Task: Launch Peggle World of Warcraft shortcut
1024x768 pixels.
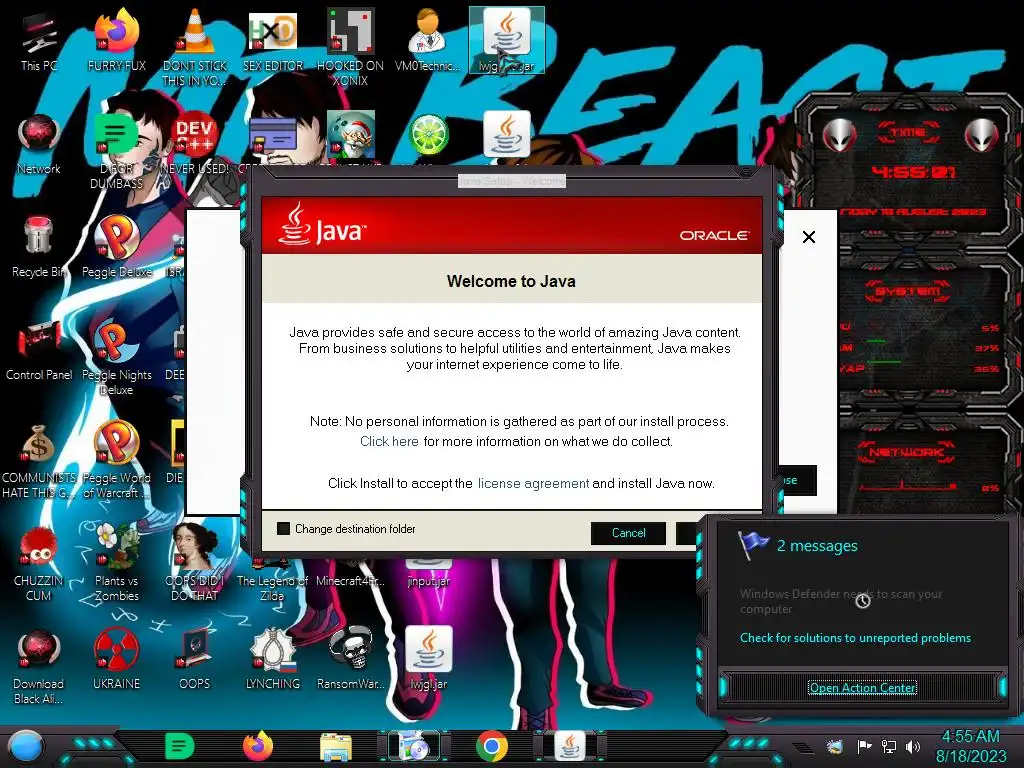Action: pyautogui.click(x=116, y=460)
